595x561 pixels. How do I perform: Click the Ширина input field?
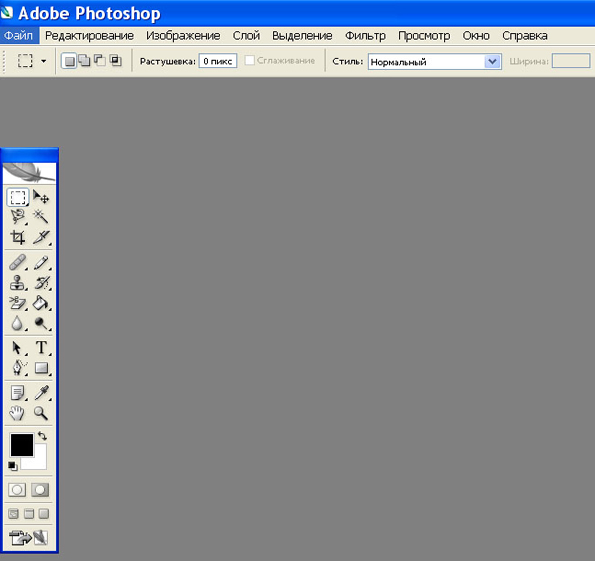click(571, 61)
